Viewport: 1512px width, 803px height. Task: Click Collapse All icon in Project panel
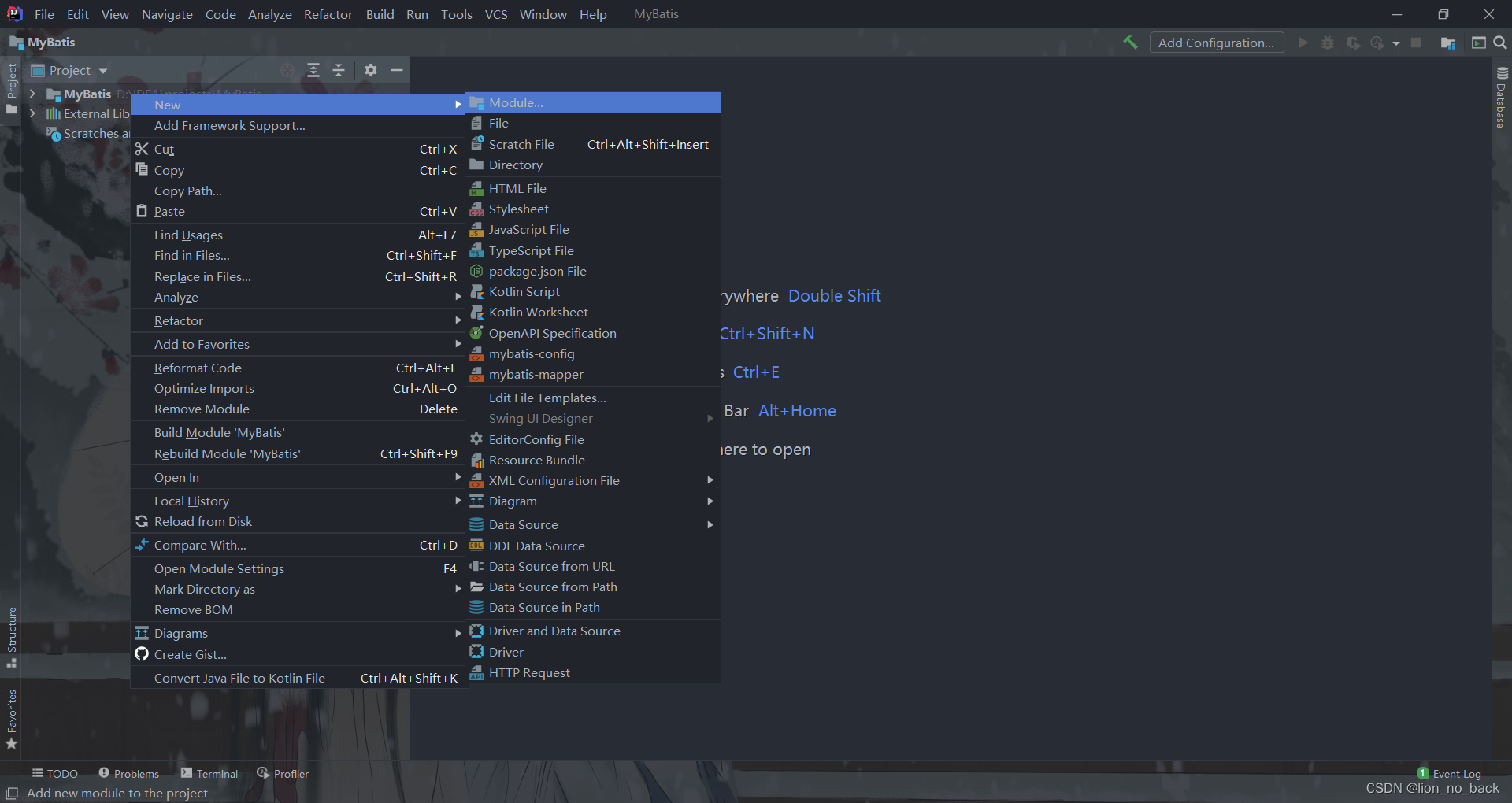click(x=339, y=70)
